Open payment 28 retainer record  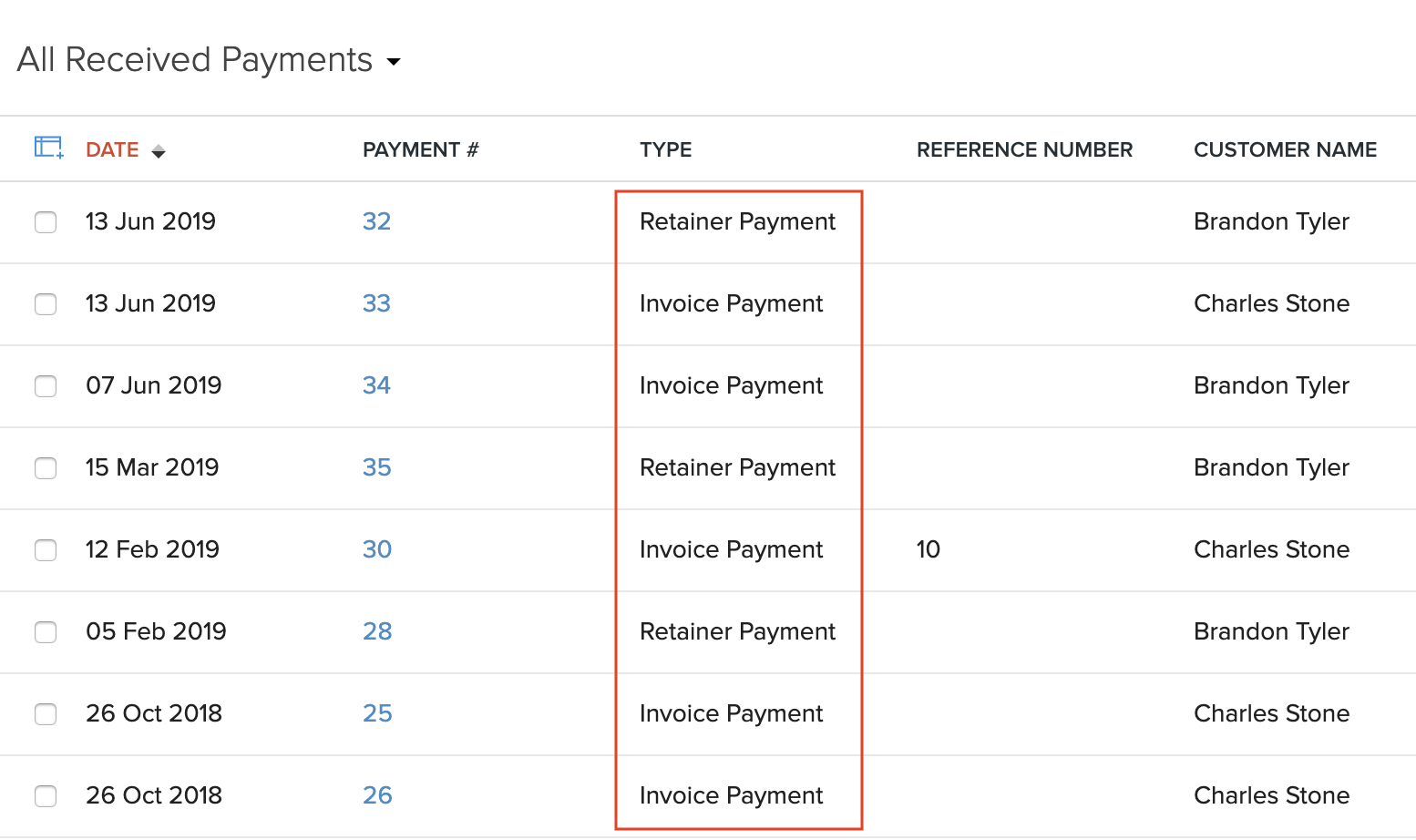[376, 631]
